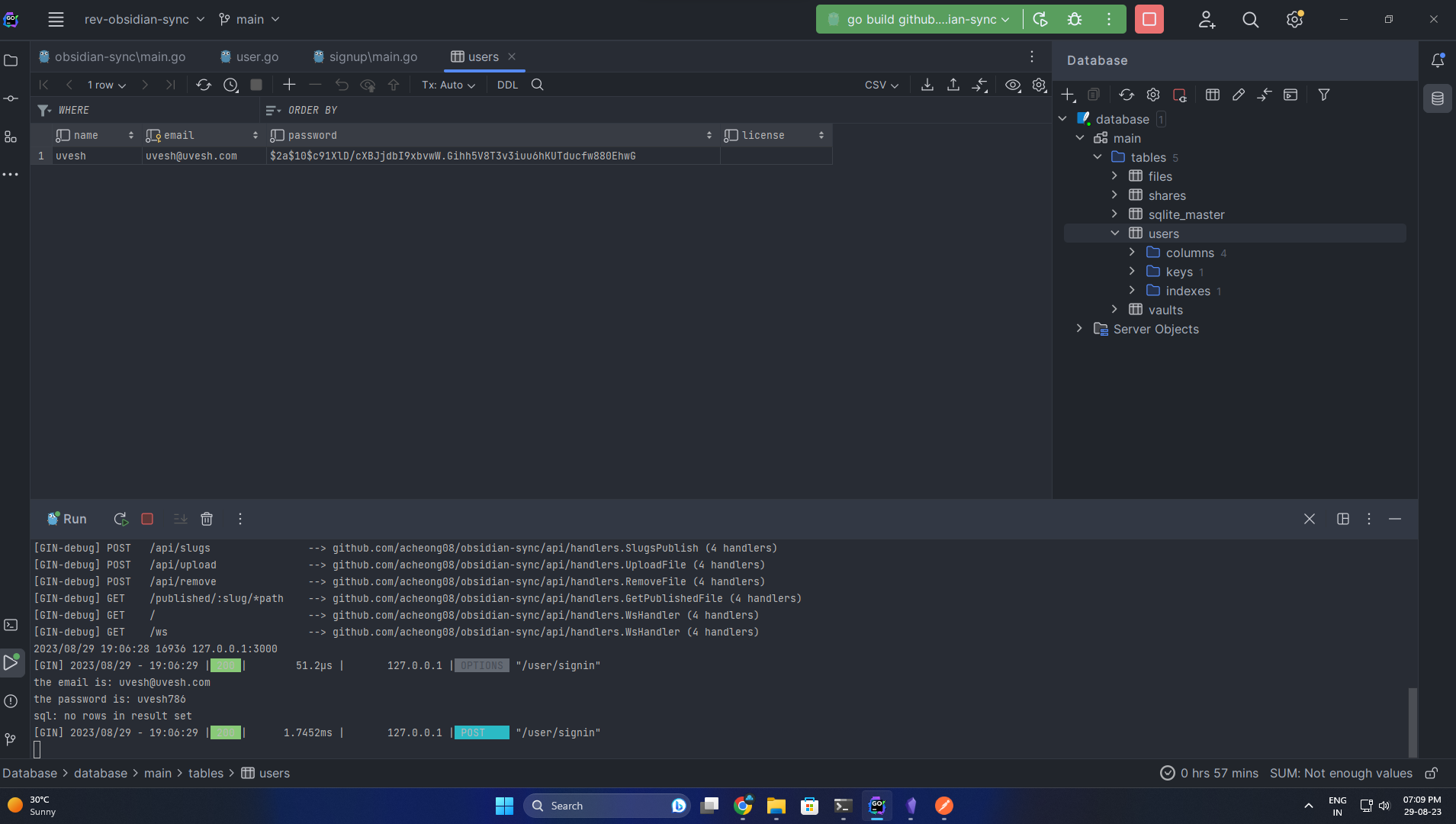1456x824 pixels.
Task: Collapse the users table node
Action: (1114, 233)
